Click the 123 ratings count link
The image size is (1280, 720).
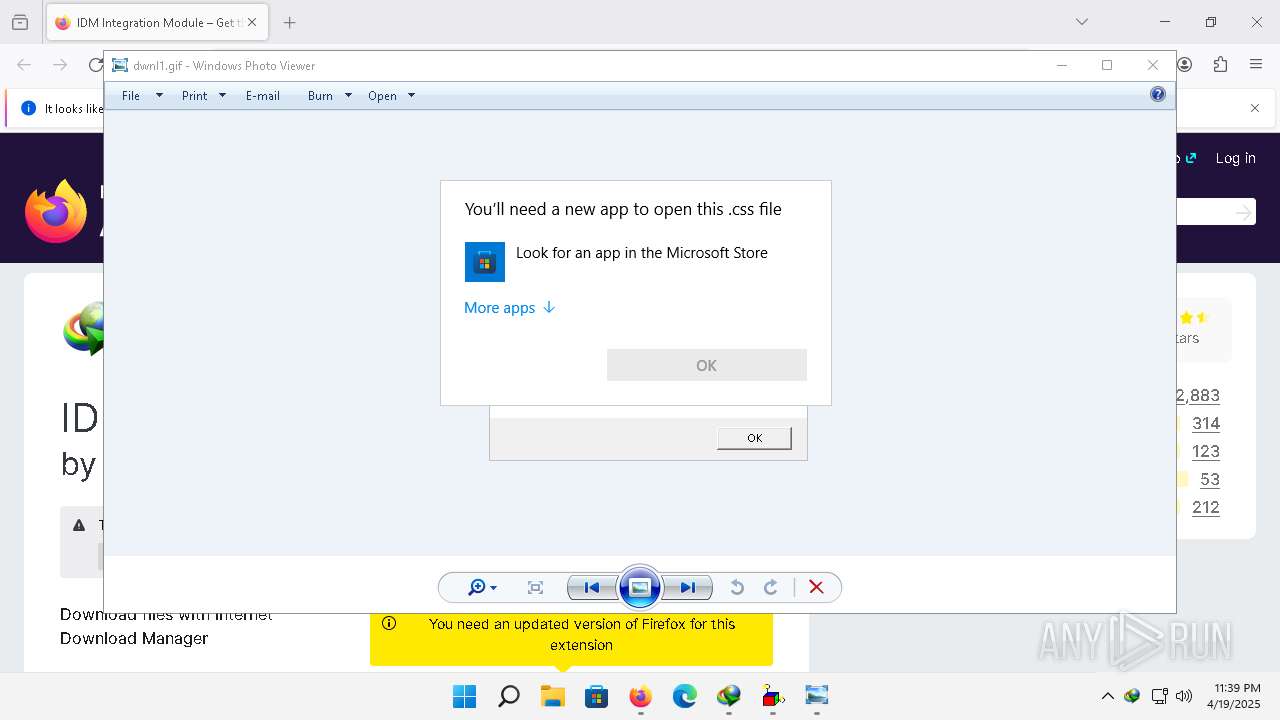click(1206, 451)
